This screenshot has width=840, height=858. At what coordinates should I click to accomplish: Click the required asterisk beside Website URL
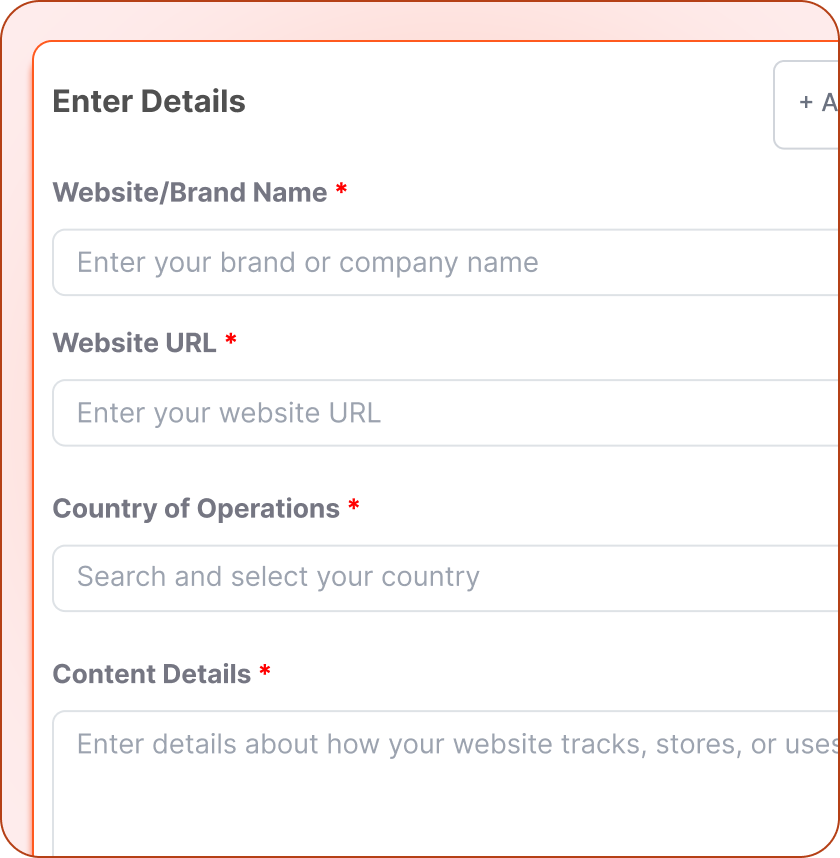pyautogui.click(x=231, y=340)
